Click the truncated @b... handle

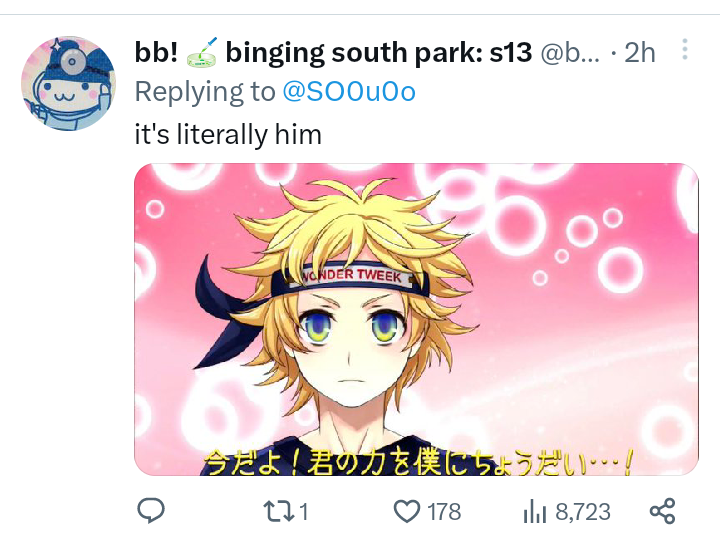(570, 53)
